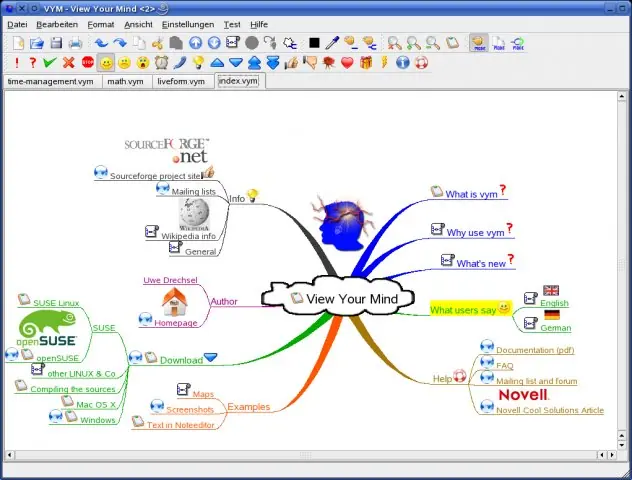The height and width of the screenshot is (480, 632).
Task: Toggle the red exclamation mark flag
Action: [x=17, y=62]
